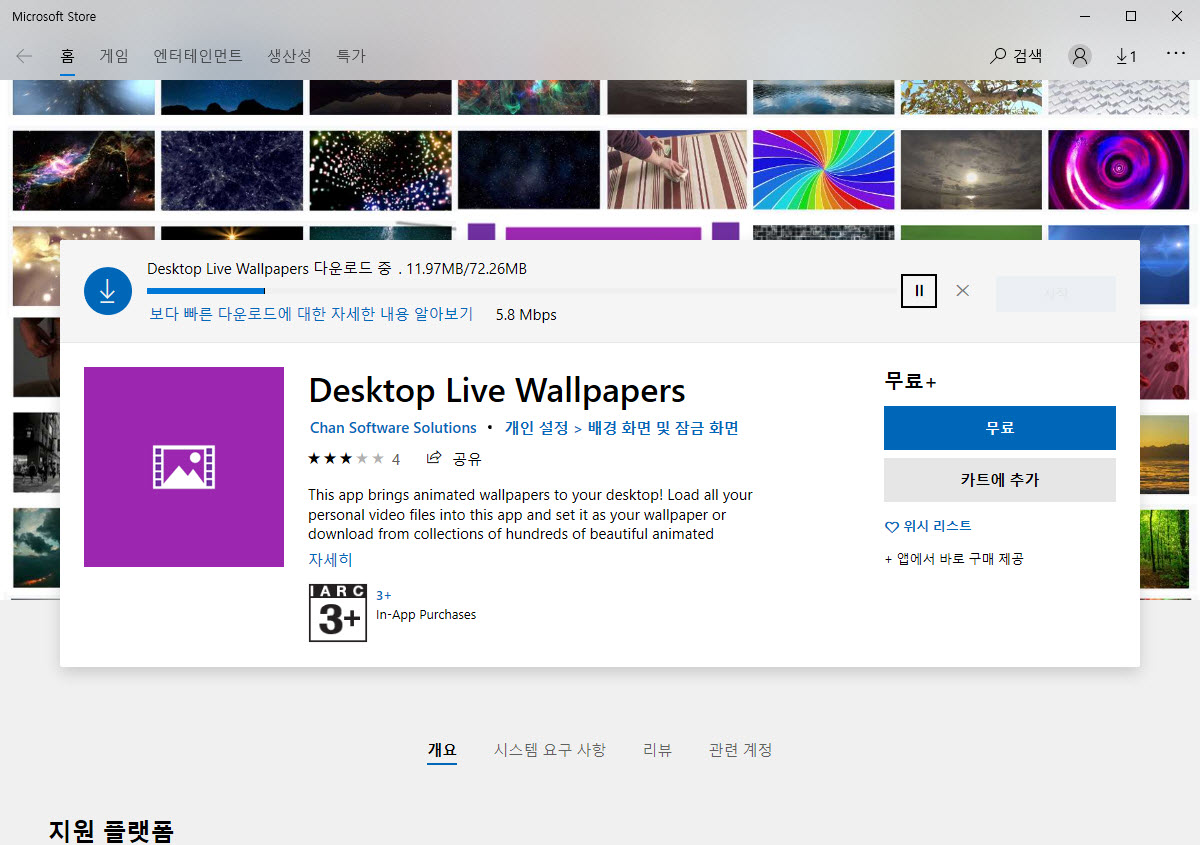Click the blue 무료 button
The height and width of the screenshot is (845, 1200).
coord(1000,428)
